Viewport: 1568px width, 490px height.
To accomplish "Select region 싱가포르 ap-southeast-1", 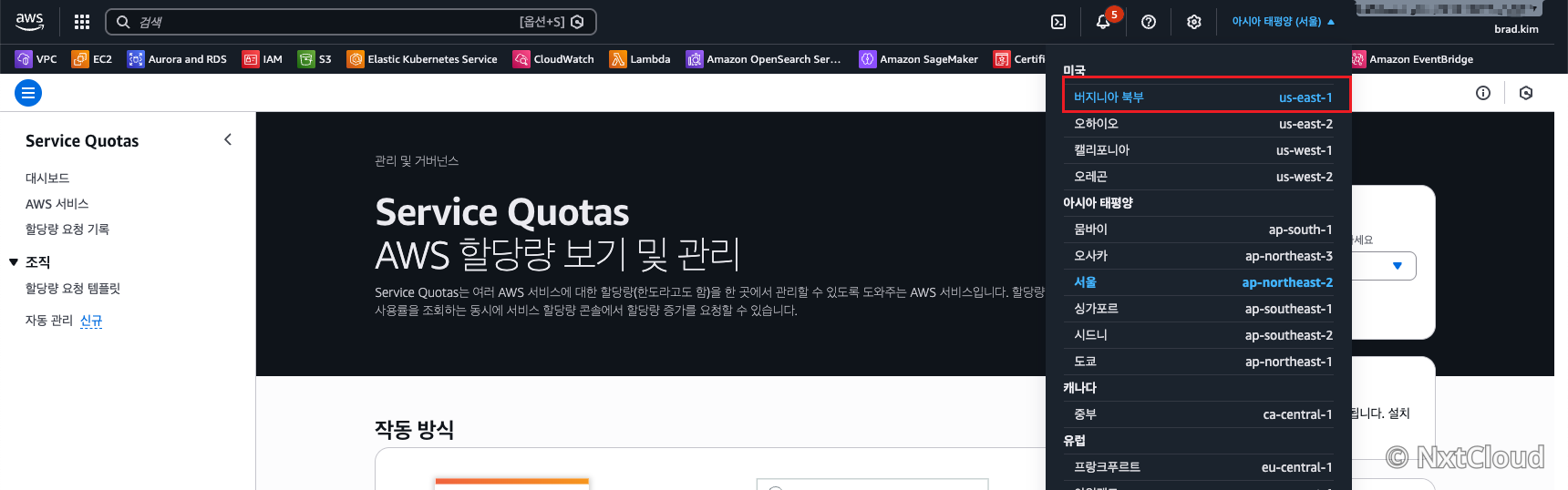I will pos(1203,309).
